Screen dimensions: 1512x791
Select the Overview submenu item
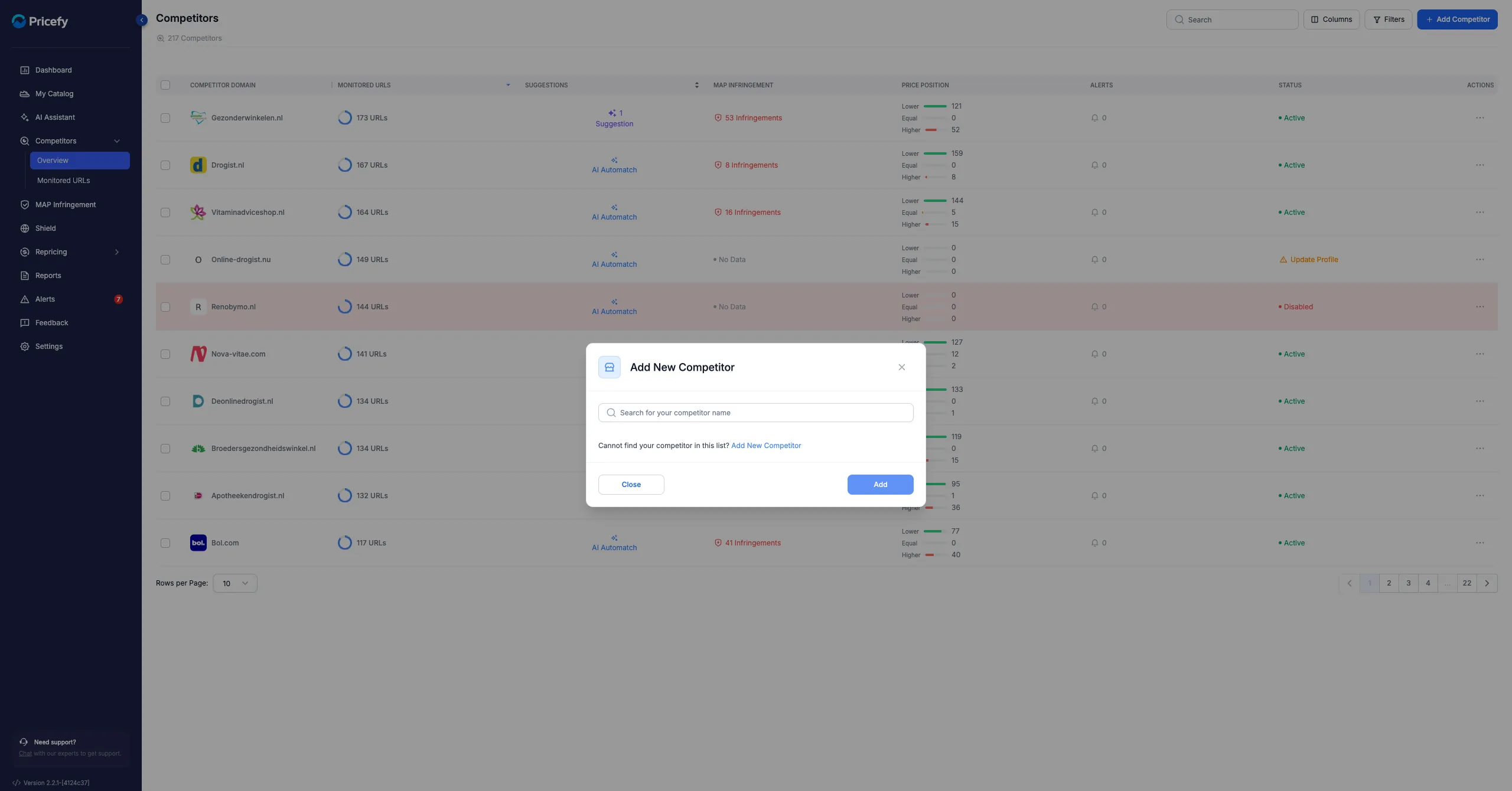pyautogui.click(x=80, y=161)
